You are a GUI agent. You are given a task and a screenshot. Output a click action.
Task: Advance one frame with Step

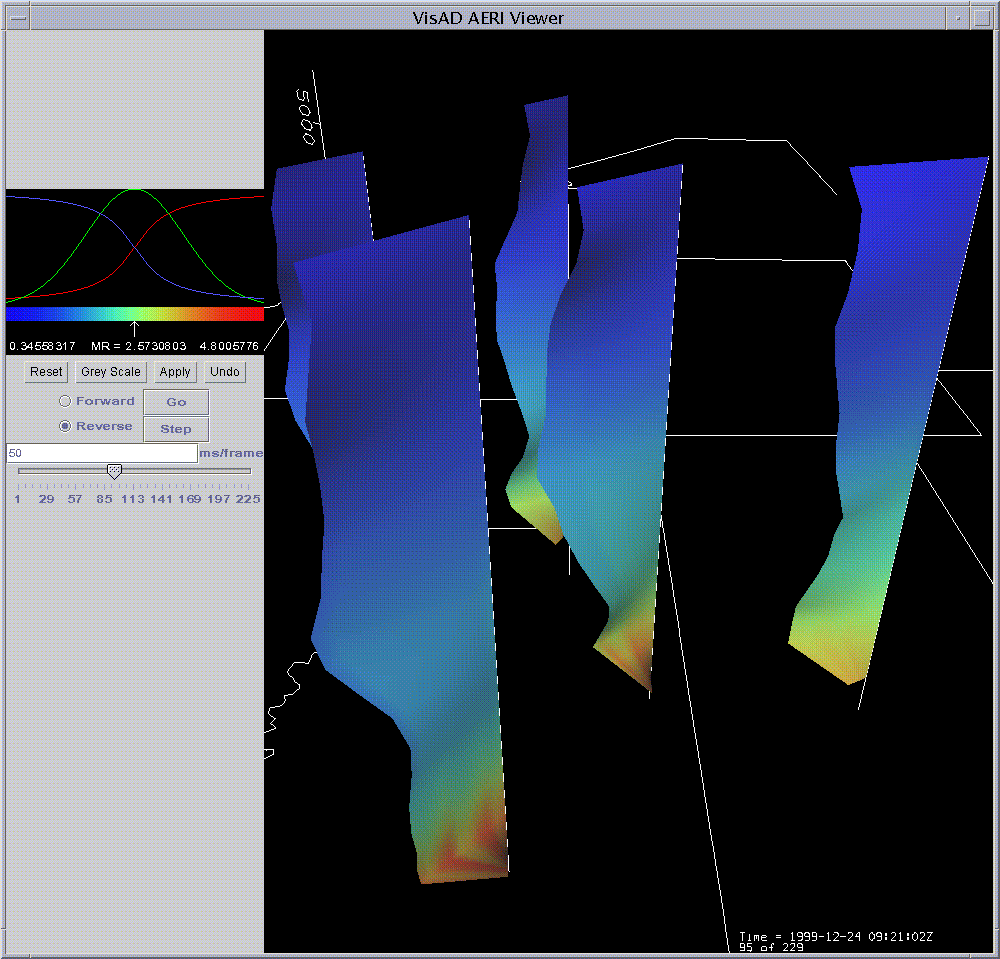[176, 429]
